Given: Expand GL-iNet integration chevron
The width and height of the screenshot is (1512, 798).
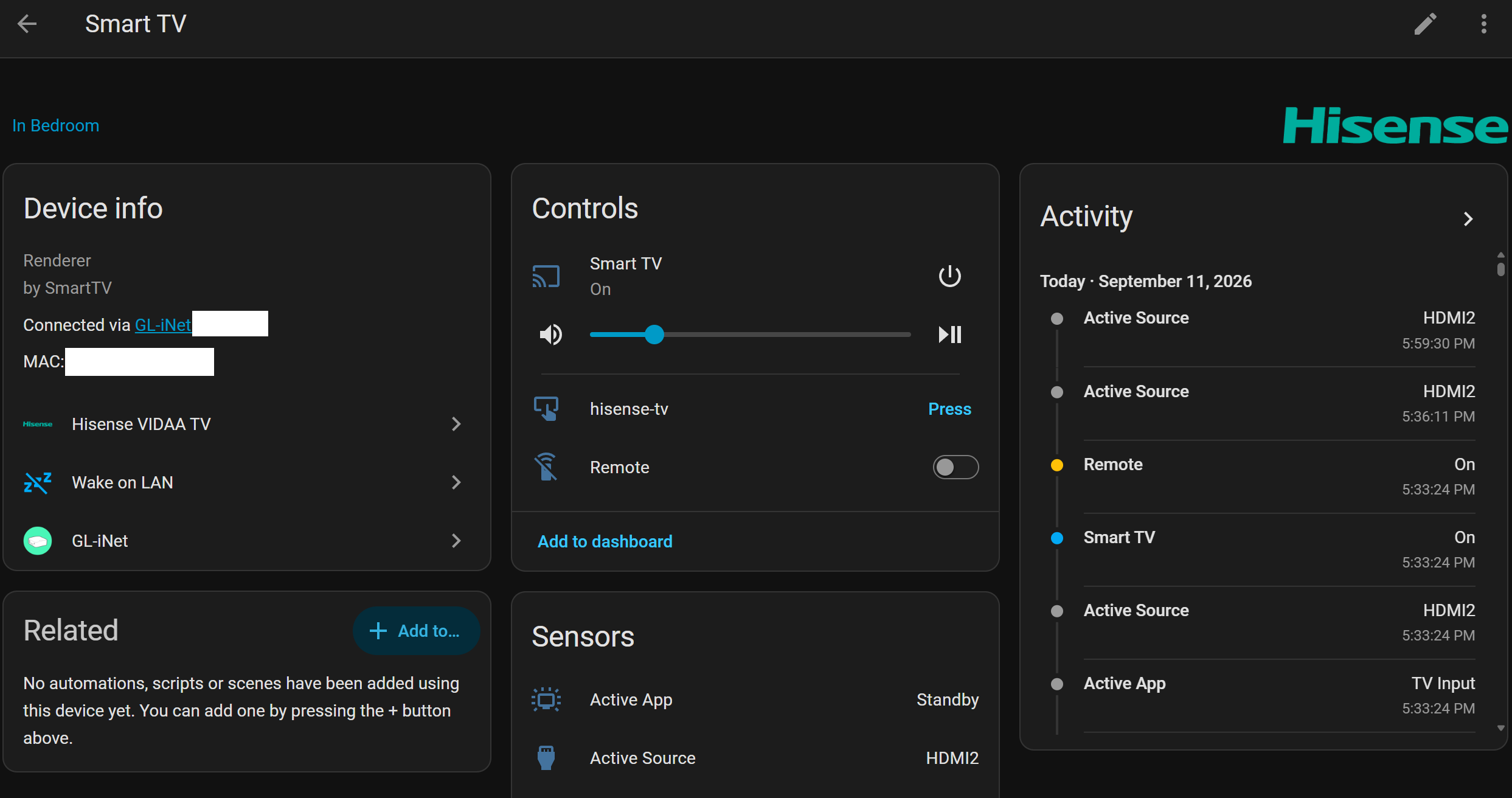Looking at the screenshot, I should pos(456,541).
